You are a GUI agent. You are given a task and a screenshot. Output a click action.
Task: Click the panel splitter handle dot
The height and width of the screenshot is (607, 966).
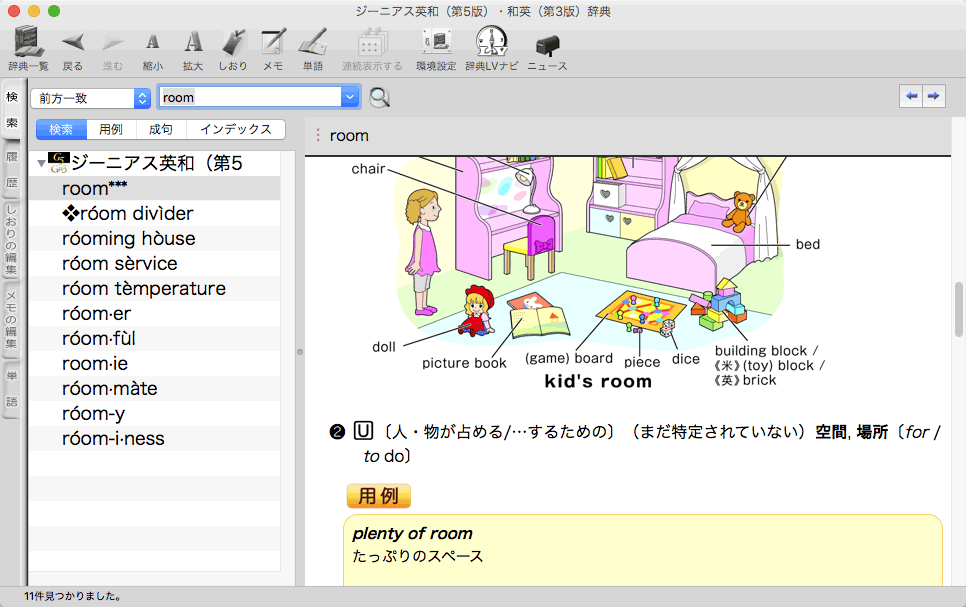pyautogui.click(x=300, y=352)
